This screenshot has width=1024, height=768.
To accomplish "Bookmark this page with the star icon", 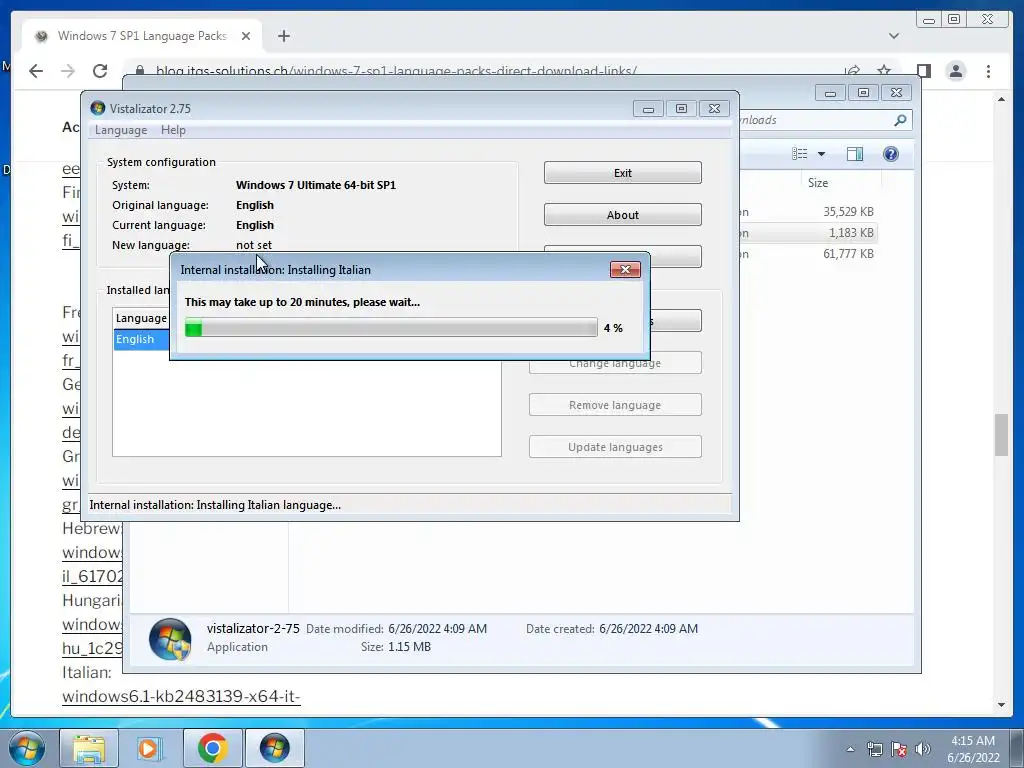I will (x=884, y=71).
